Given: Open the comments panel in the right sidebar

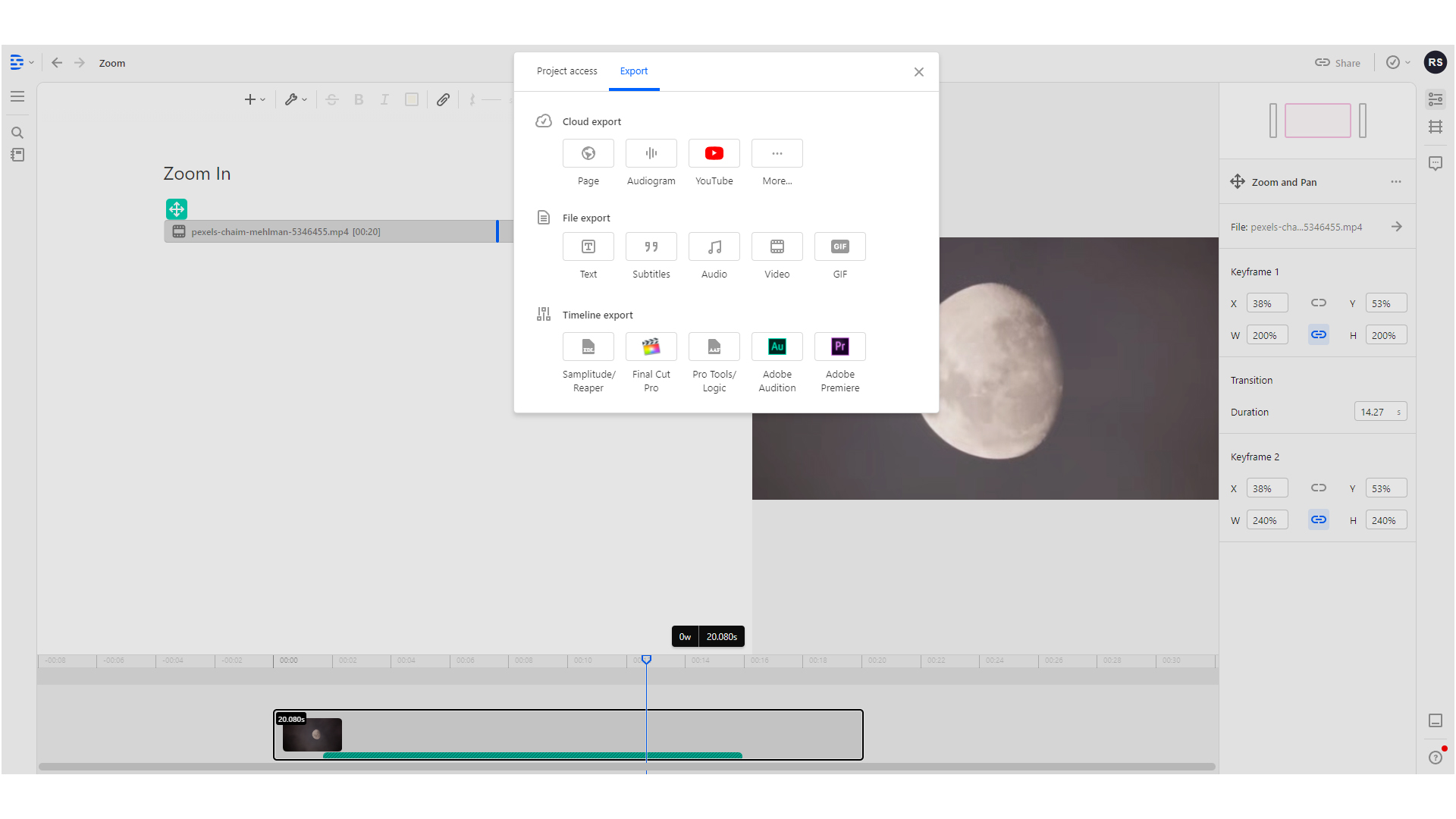Looking at the screenshot, I should coord(1436,163).
